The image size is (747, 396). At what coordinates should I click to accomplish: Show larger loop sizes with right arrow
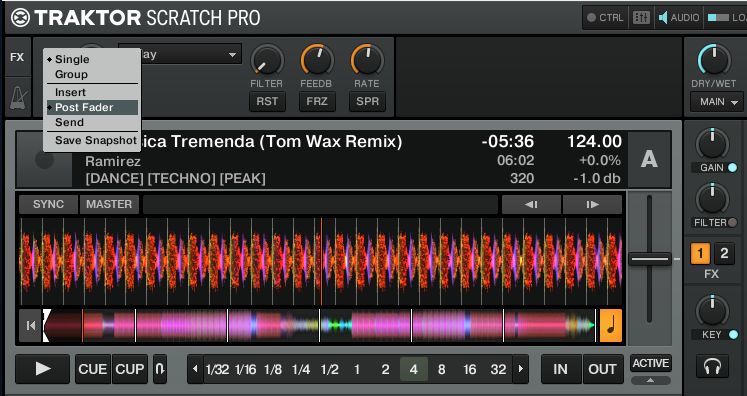521,369
